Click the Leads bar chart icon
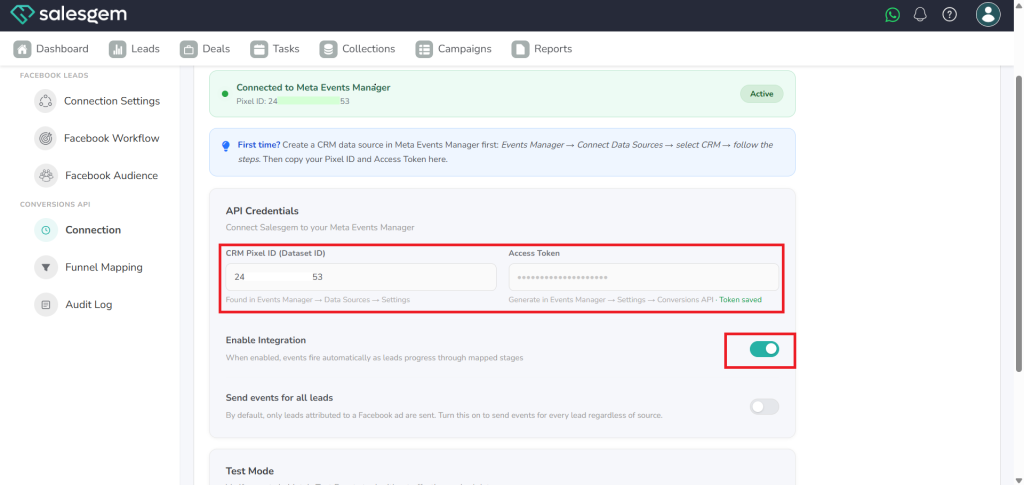Viewport: 1024px width, 485px height. pos(118,49)
